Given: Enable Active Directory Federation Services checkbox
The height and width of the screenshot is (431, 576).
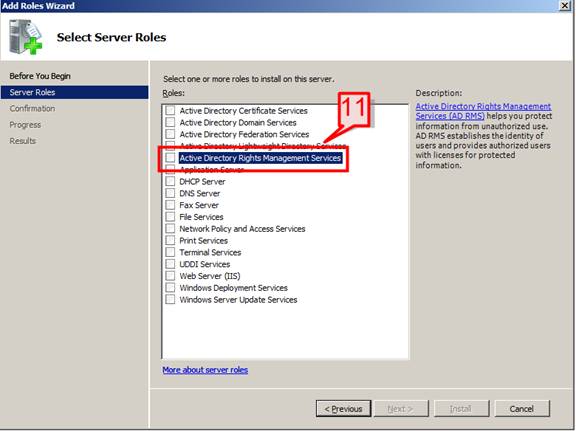Looking at the screenshot, I should (170, 134).
